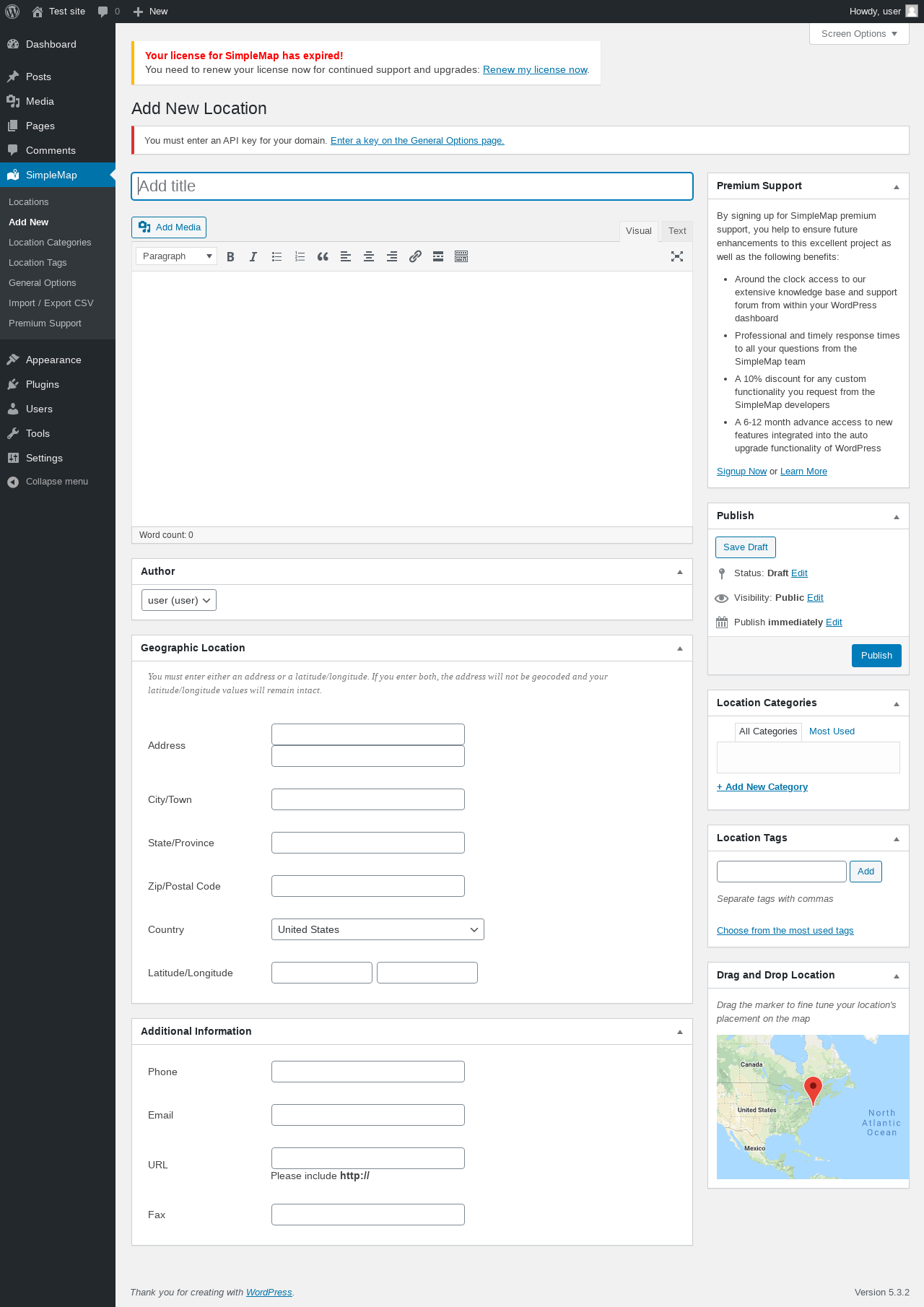Open the Tools menu
Image resolution: width=924 pixels, height=1307 pixels.
58,433
